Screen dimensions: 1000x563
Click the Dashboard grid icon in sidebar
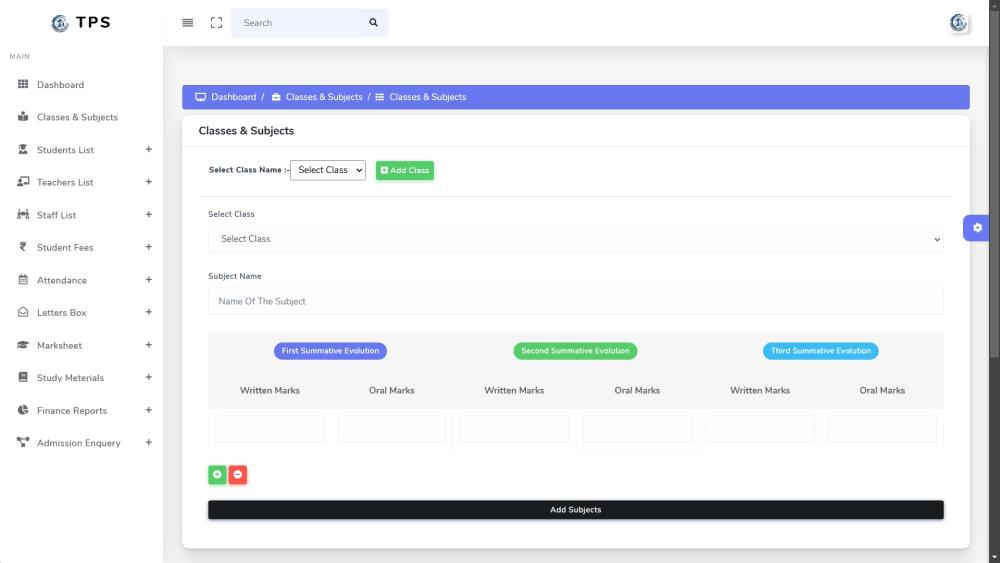[x=23, y=84]
